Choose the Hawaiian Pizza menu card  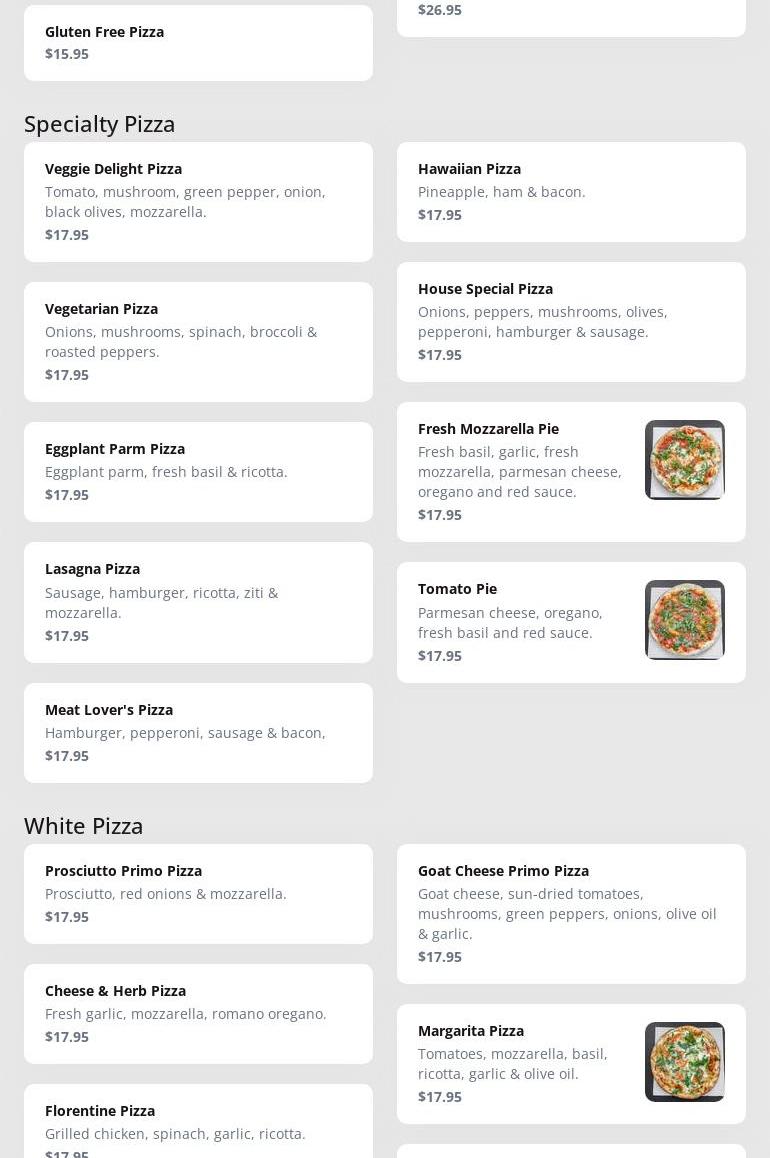[x=571, y=192]
